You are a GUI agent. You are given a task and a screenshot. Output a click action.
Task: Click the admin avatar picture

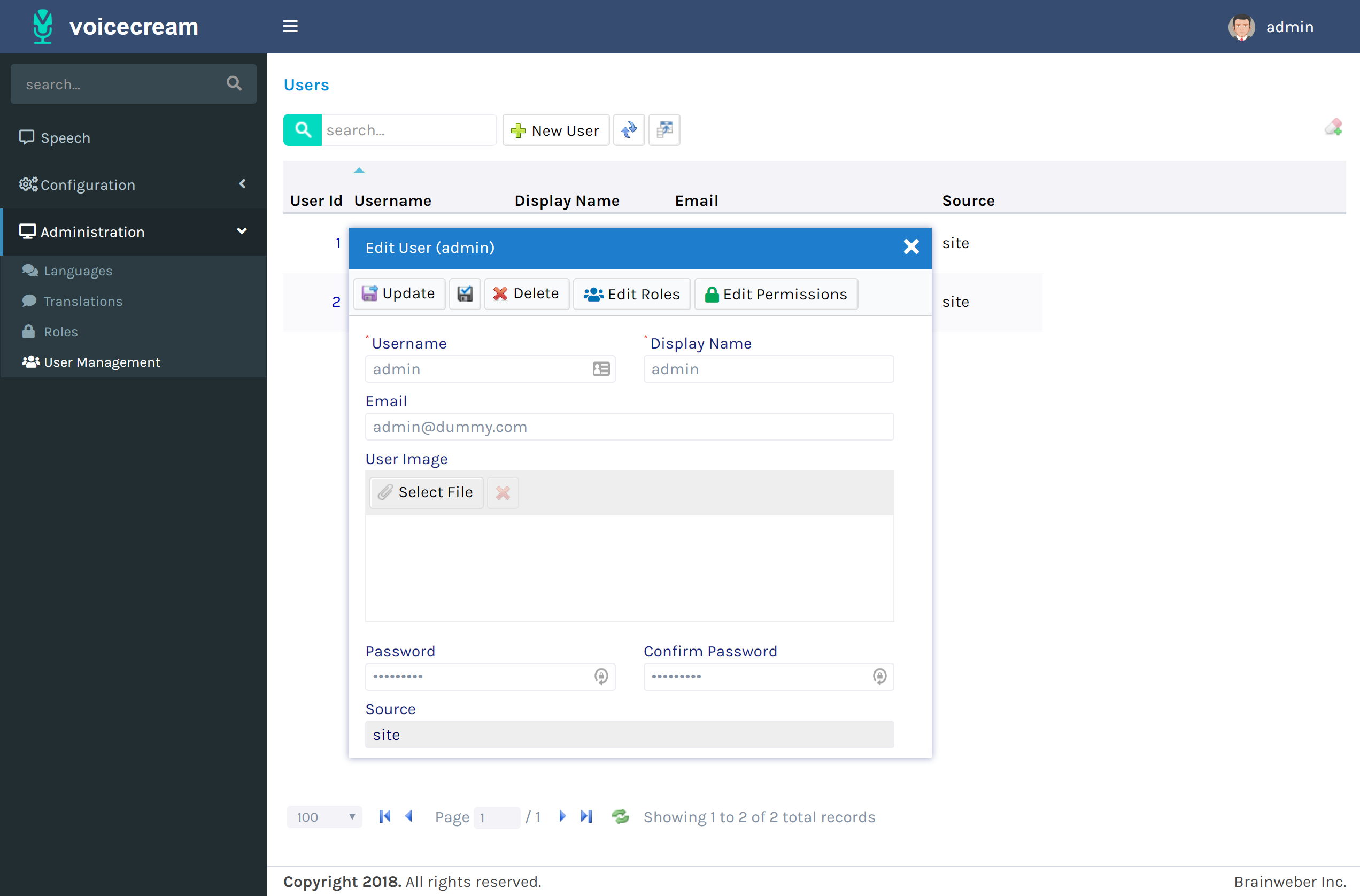pos(1241,27)
